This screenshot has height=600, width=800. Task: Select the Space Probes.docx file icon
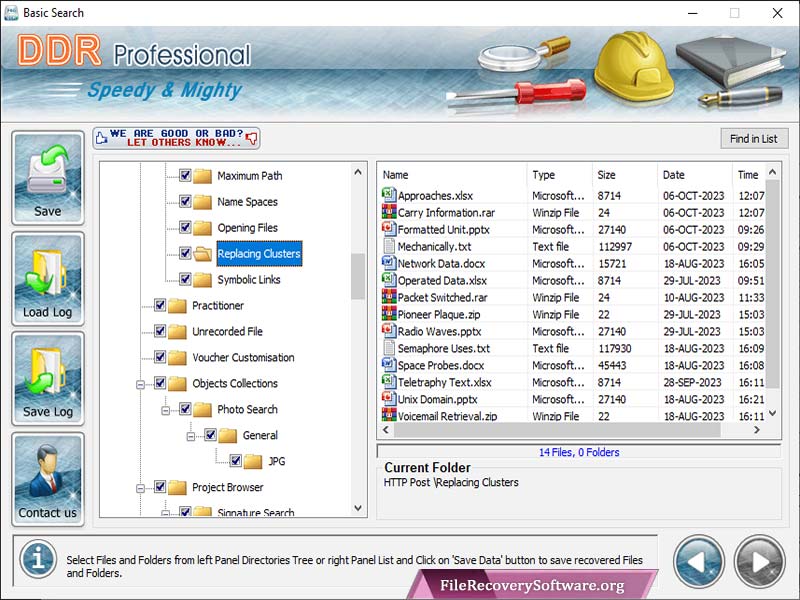(x=389, y=364)
